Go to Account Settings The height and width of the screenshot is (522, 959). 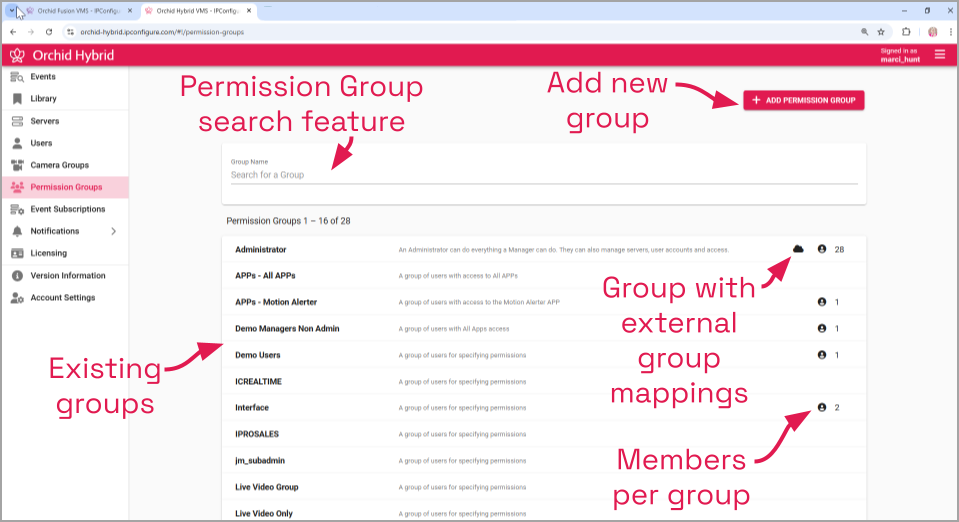(x=63, y=298)
